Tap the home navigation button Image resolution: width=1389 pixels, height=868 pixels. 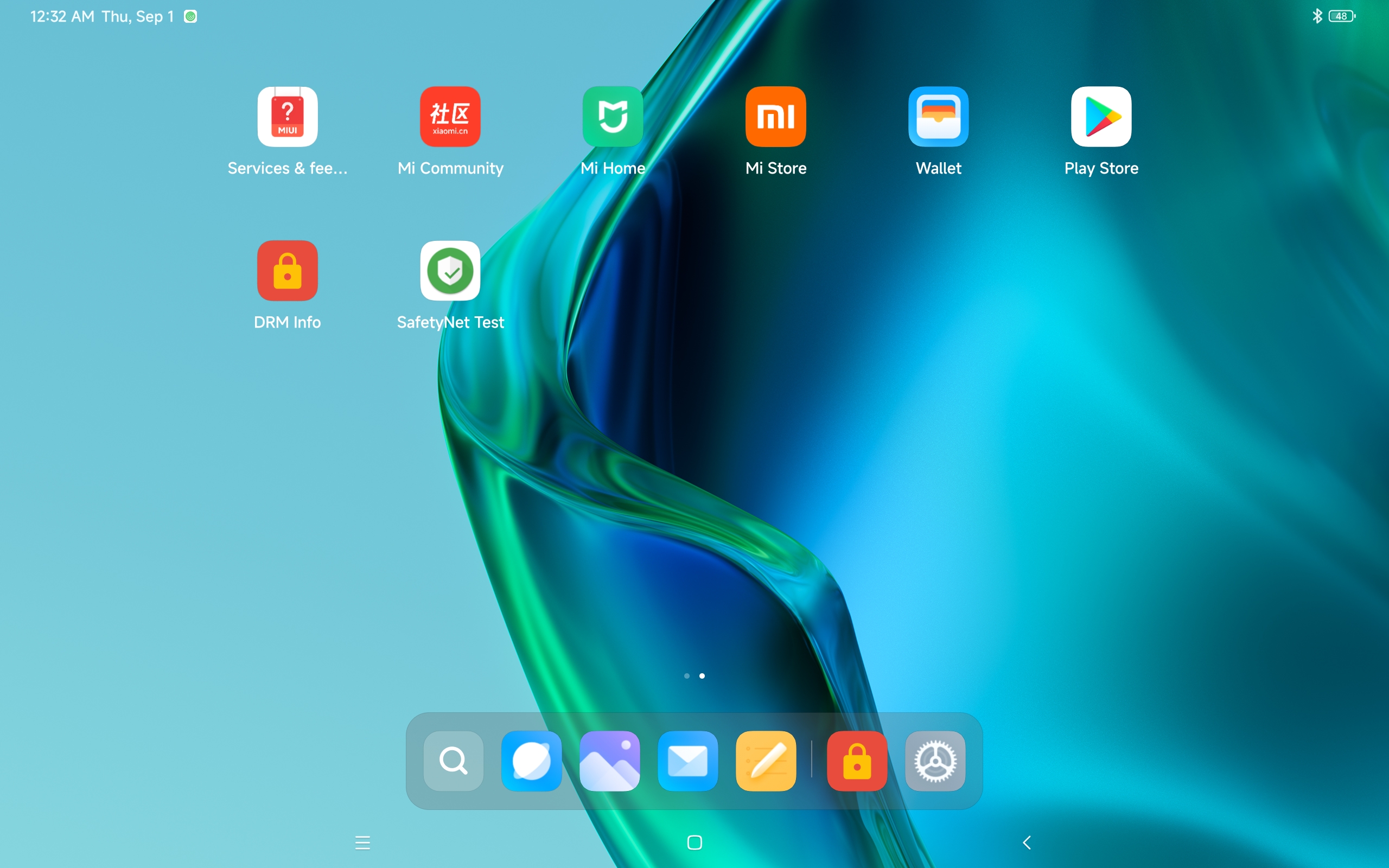(694, 842)
